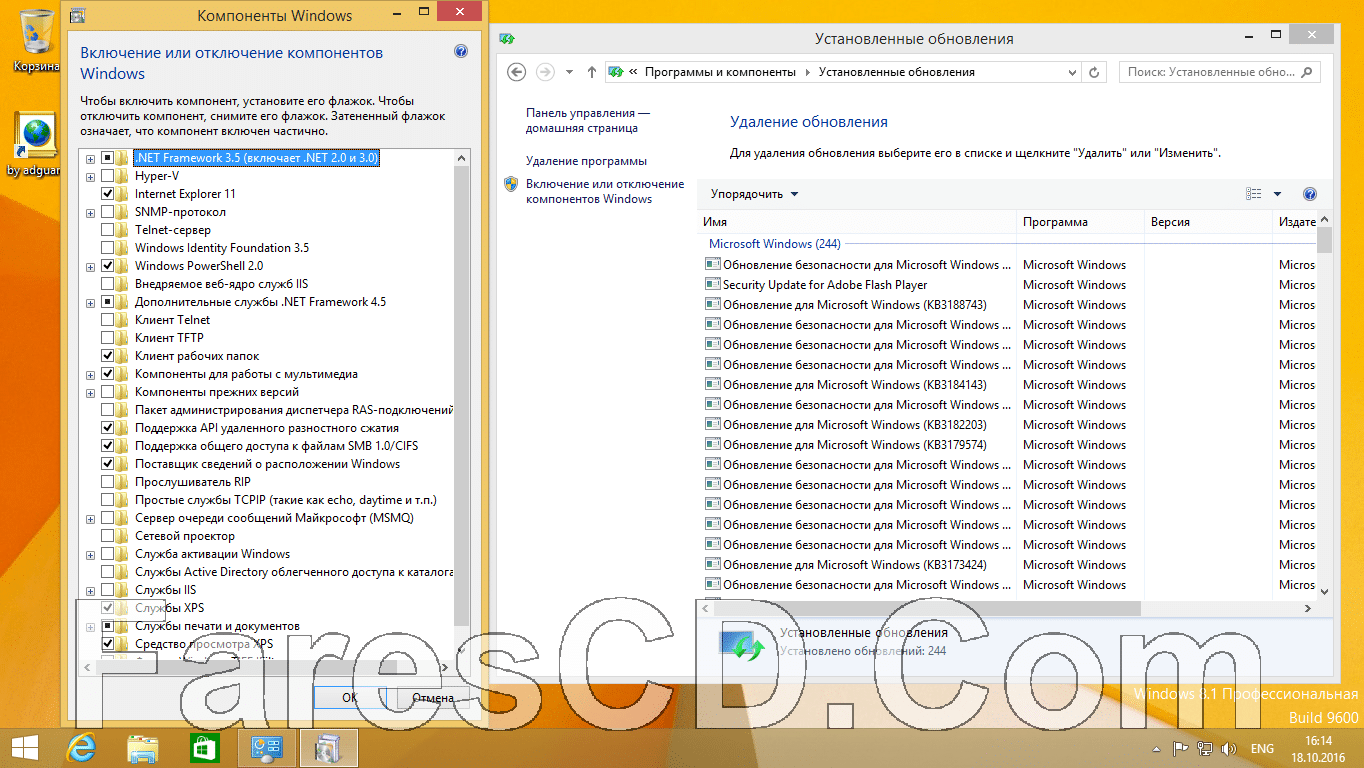Image resolution: width=1364 pixels, height=768 pixels.
Task: Open recent locations dropdown next to Forward
Action: point(569,72)
